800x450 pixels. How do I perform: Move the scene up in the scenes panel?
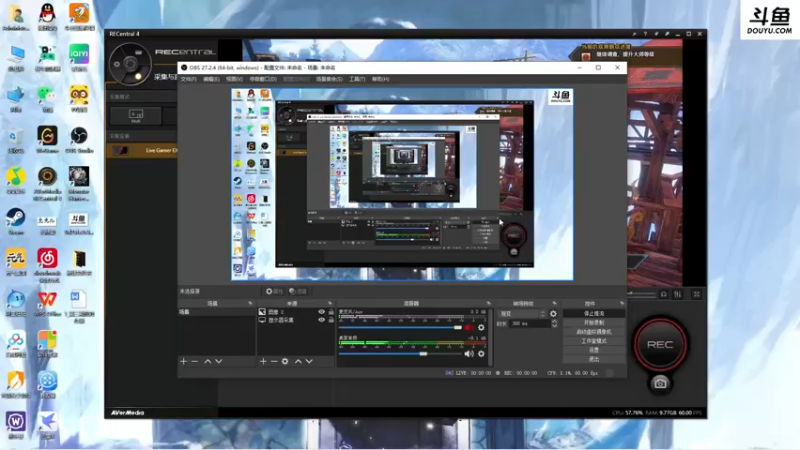pyautogui.click(x=208, y=361)
